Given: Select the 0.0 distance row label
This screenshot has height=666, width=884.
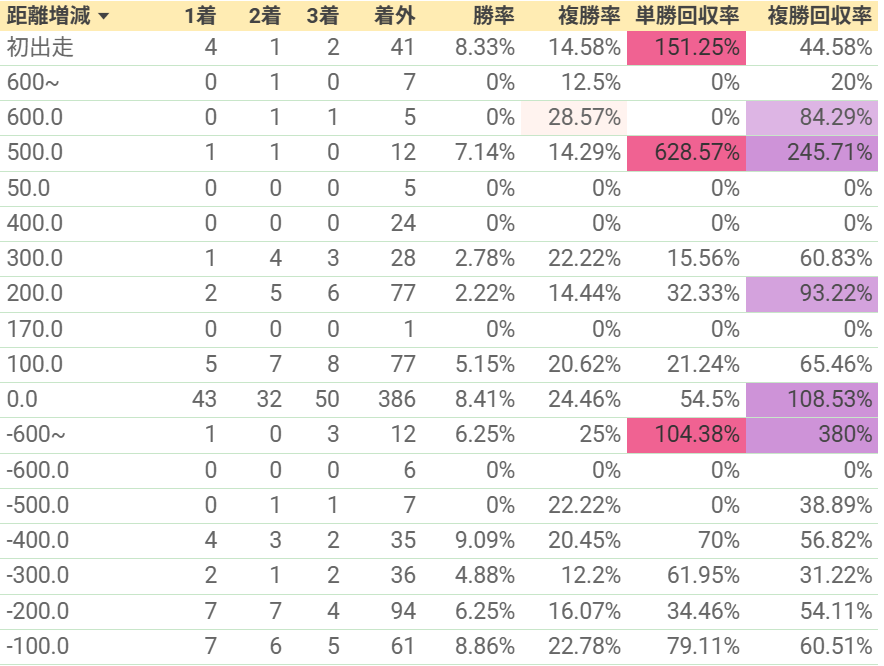Looking at the screenshot, I should (22, 399).
